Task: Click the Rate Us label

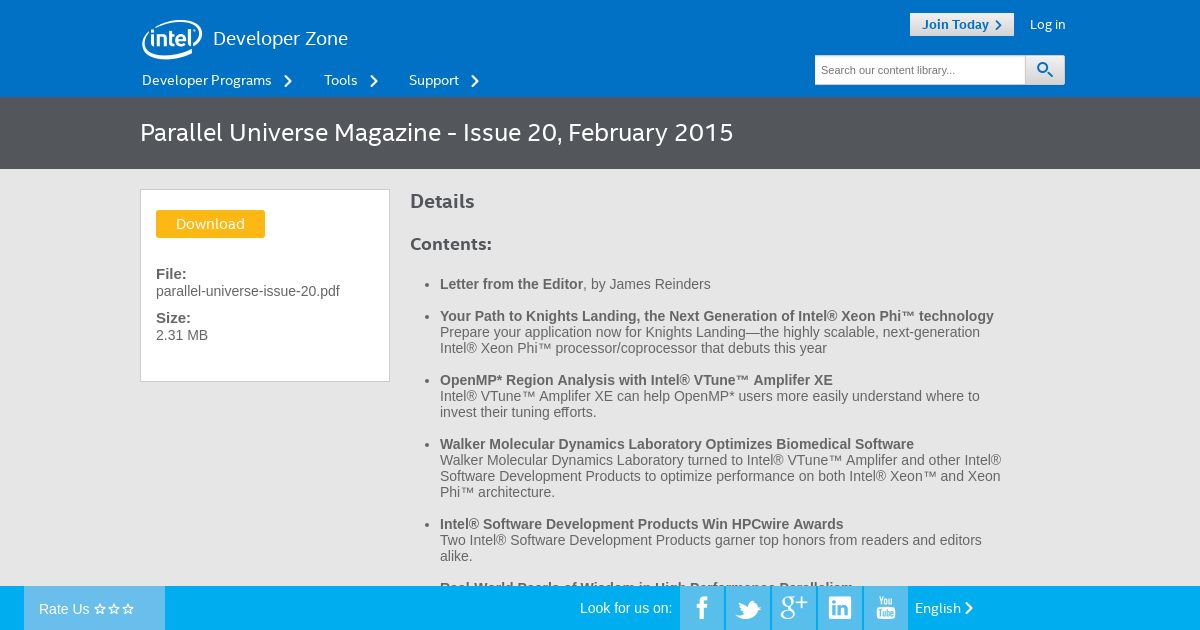Action: pos(64,609)
